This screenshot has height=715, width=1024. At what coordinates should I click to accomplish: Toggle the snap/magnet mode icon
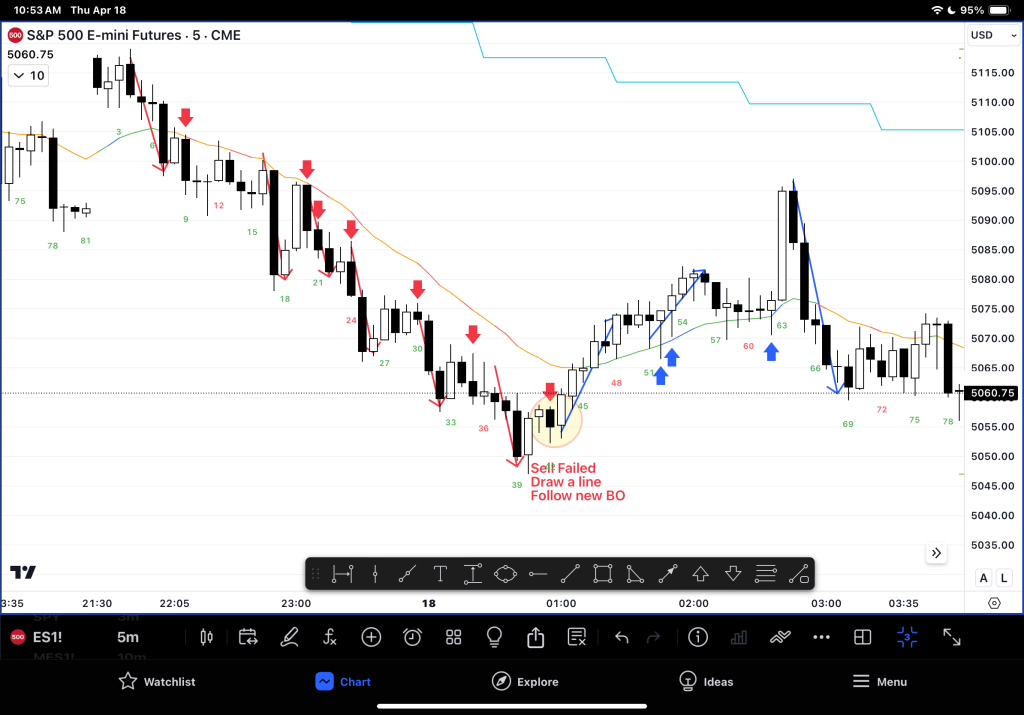coord(907,637)
